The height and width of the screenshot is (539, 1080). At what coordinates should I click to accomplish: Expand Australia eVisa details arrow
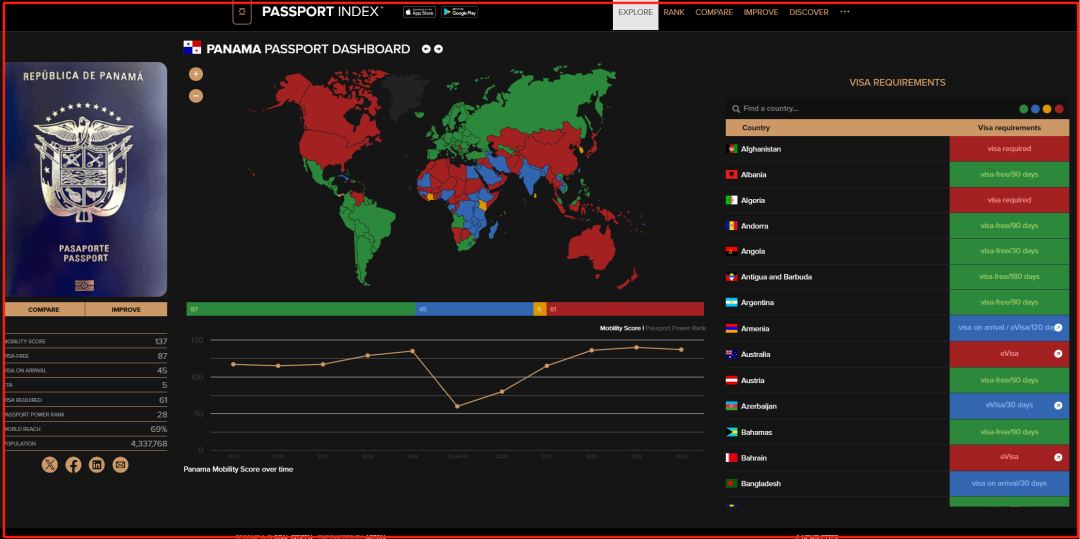click(x=1058, y=354)
